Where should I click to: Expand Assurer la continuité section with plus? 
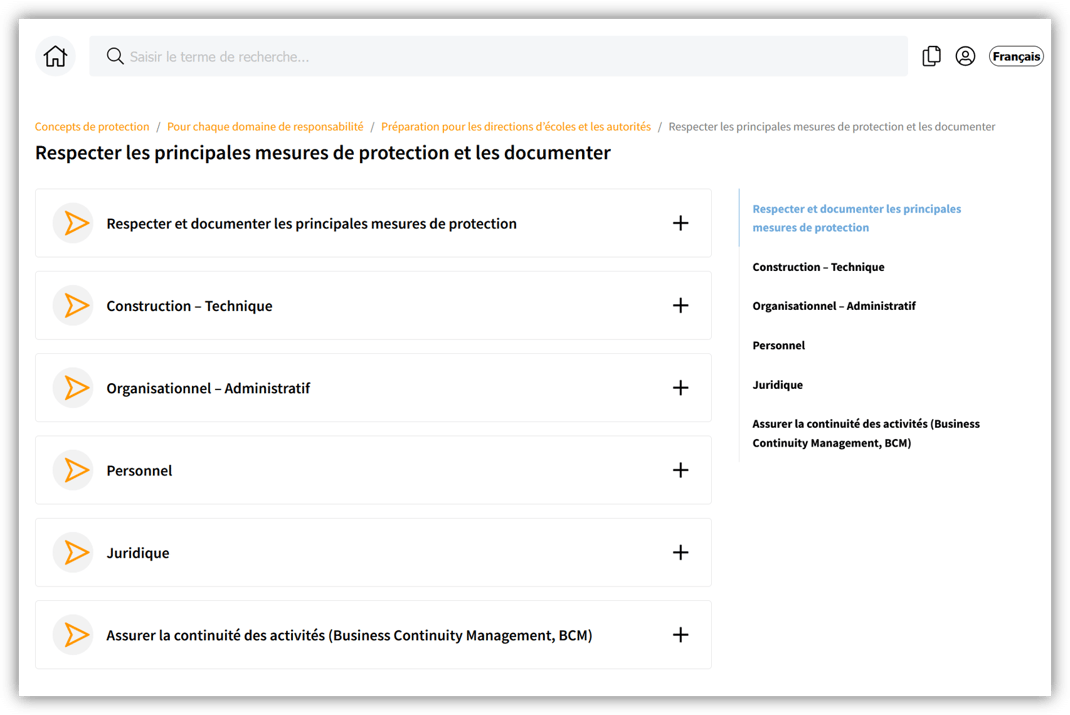[680, 634]
